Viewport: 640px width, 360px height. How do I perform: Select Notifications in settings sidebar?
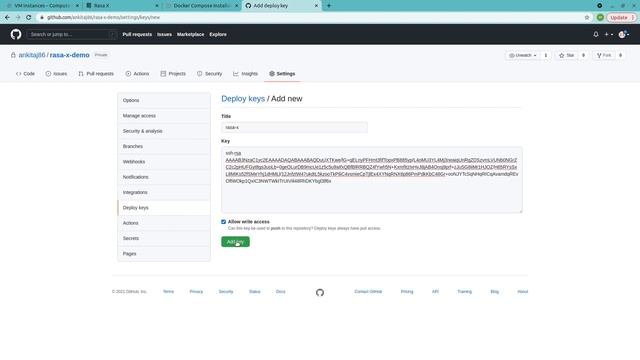[164, 177]
